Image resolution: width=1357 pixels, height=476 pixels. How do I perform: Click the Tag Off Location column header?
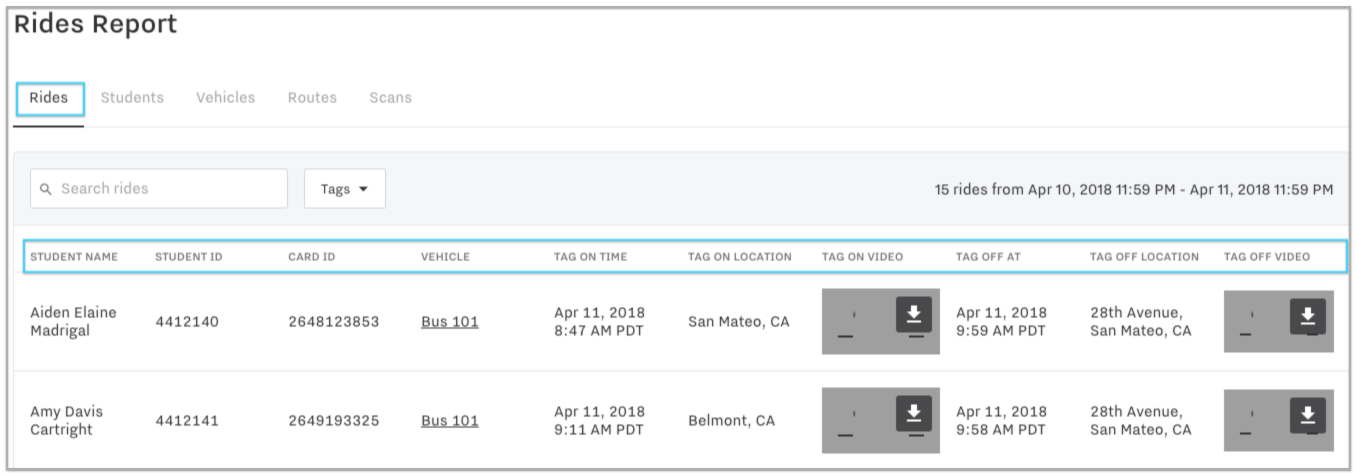(1144, 257)
